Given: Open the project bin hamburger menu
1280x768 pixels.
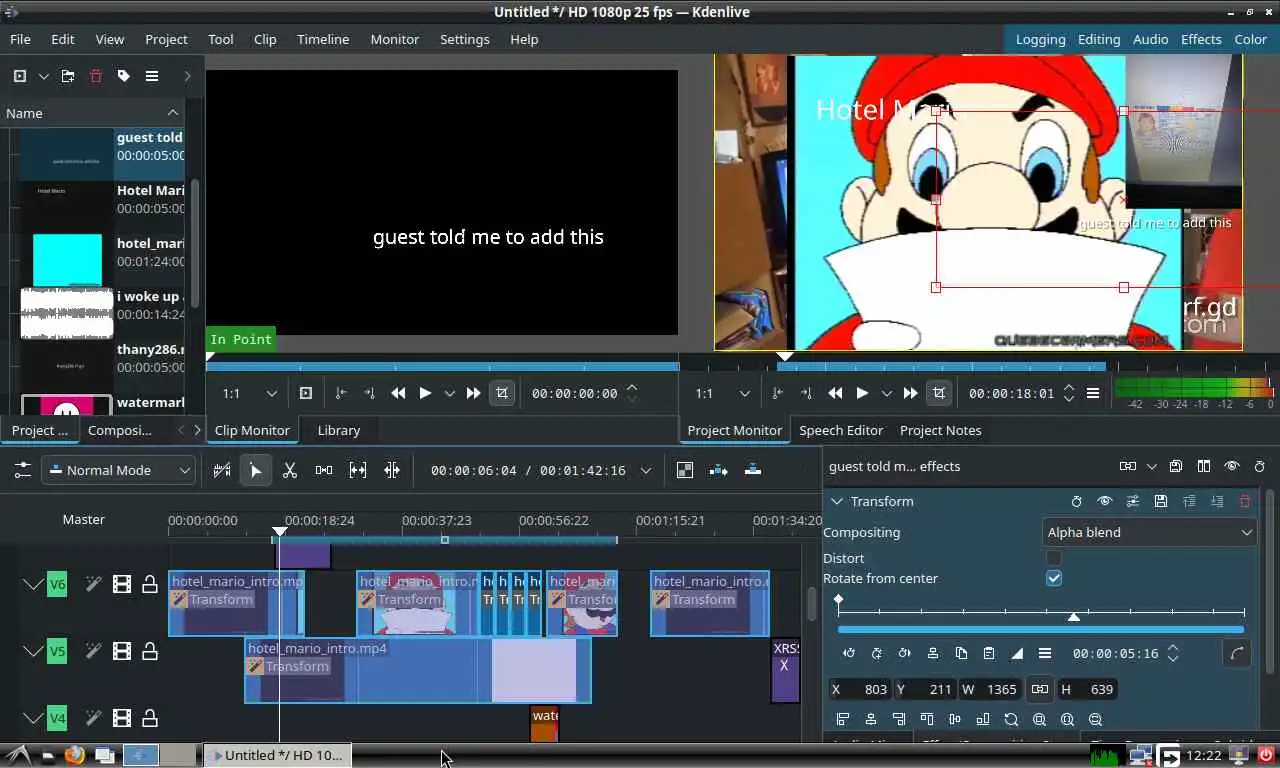Looking at the screenshot, I should pos(152,76).
